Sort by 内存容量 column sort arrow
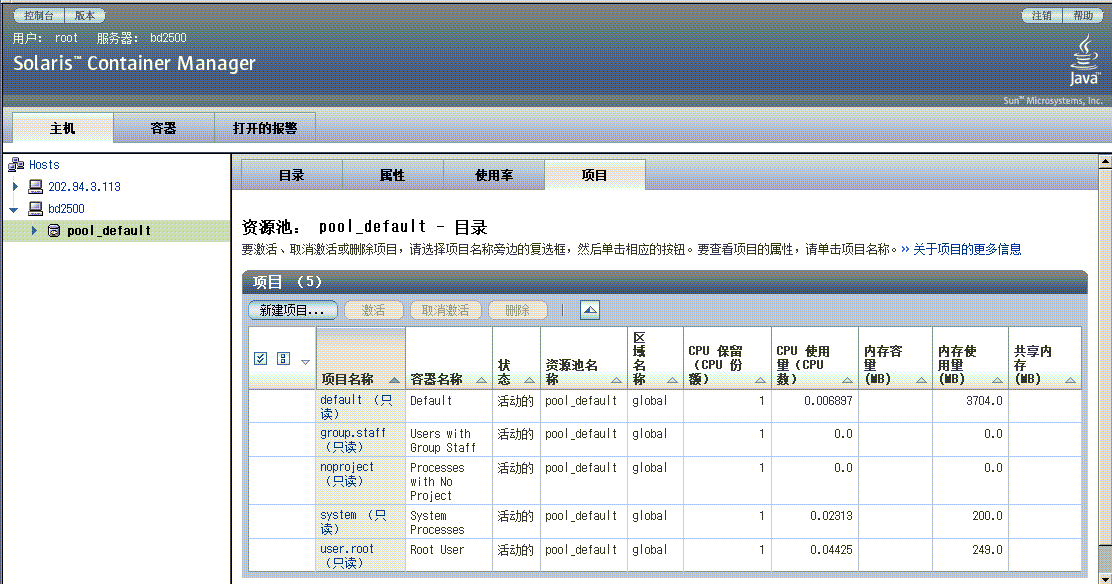The height and width of the screenshot is (584, 1112). [x=921, y=380]
